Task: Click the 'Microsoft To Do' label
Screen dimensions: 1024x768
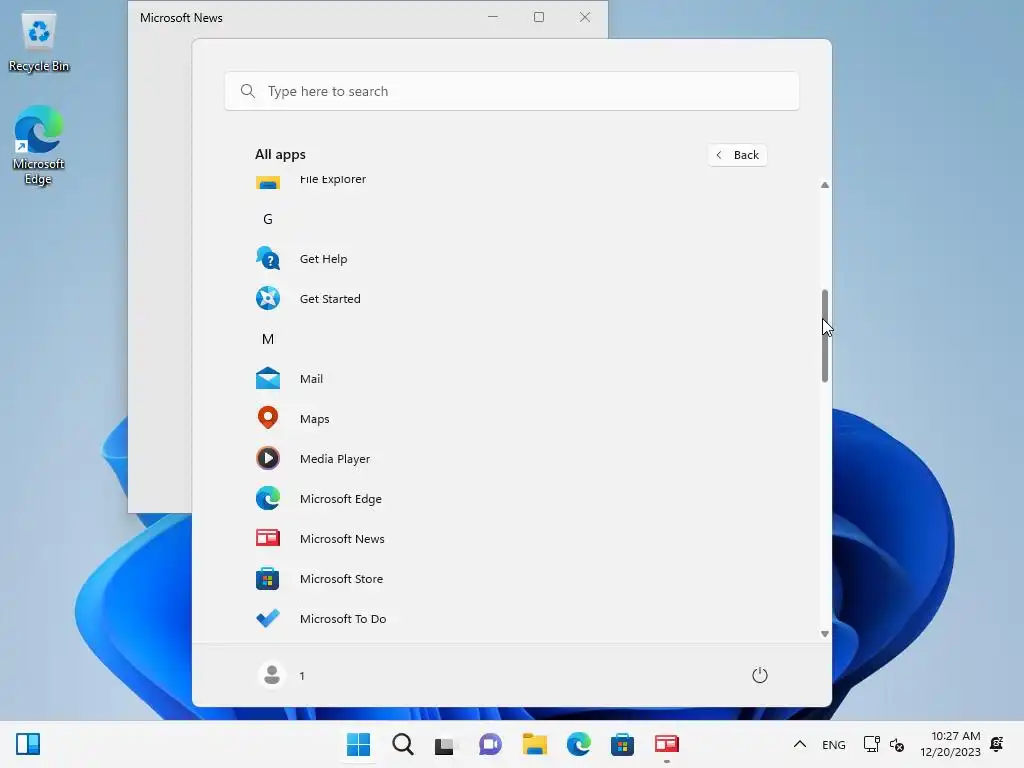Action: (343, 618)
